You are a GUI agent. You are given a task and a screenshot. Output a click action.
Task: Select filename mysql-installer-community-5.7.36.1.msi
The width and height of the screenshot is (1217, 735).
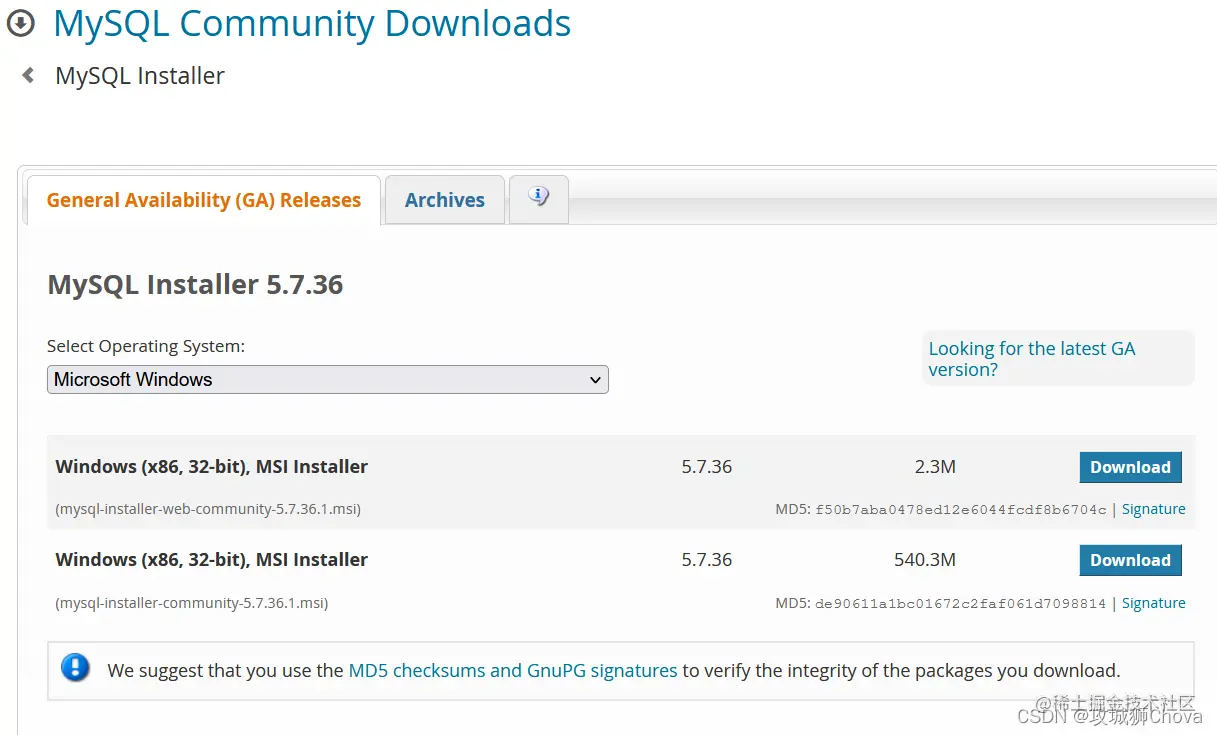[x=192, y=603]
